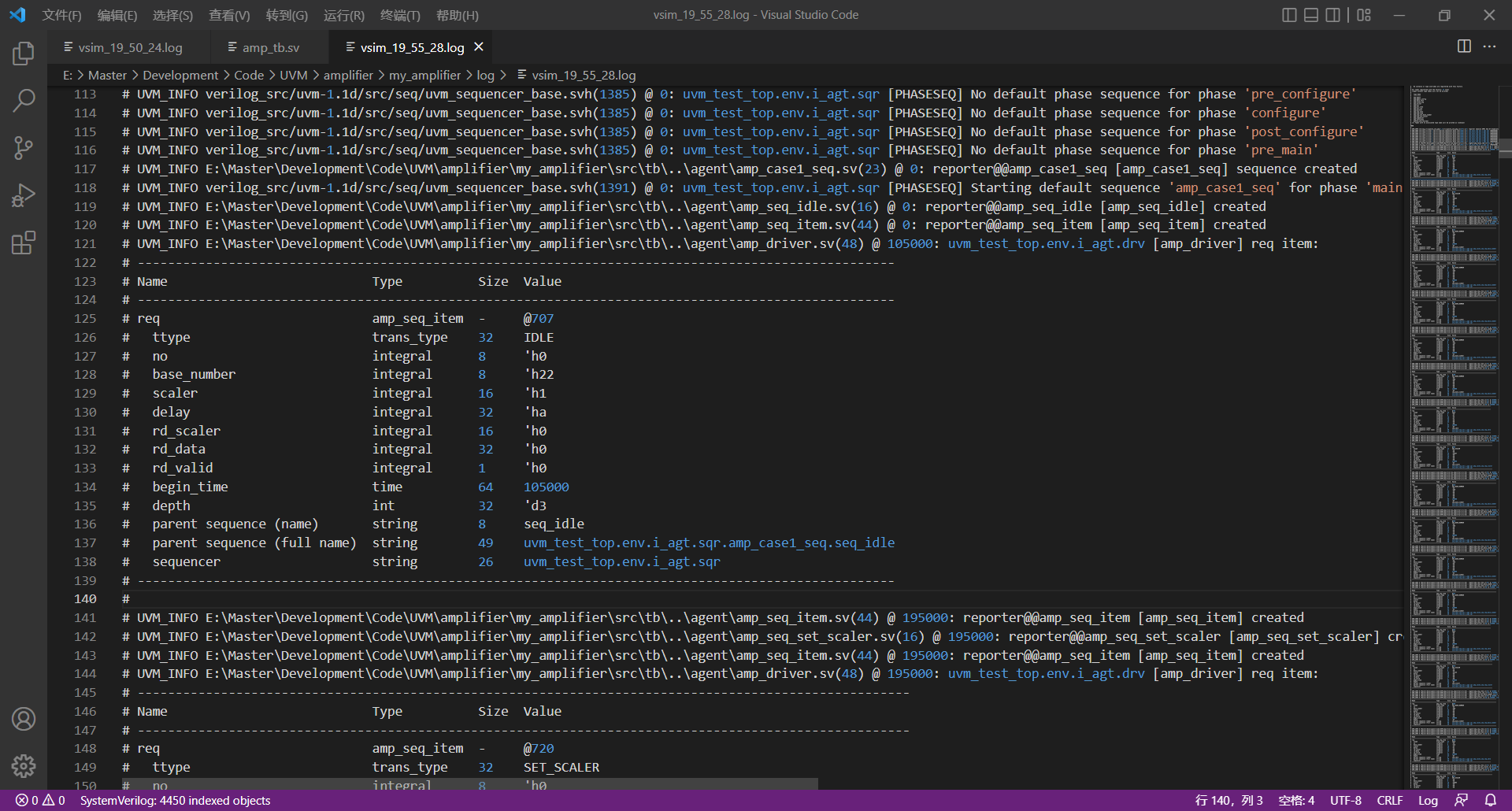This screenshot has height=811, width=1512.
Task: Click the base_number field on line 128
Action: 194,374
